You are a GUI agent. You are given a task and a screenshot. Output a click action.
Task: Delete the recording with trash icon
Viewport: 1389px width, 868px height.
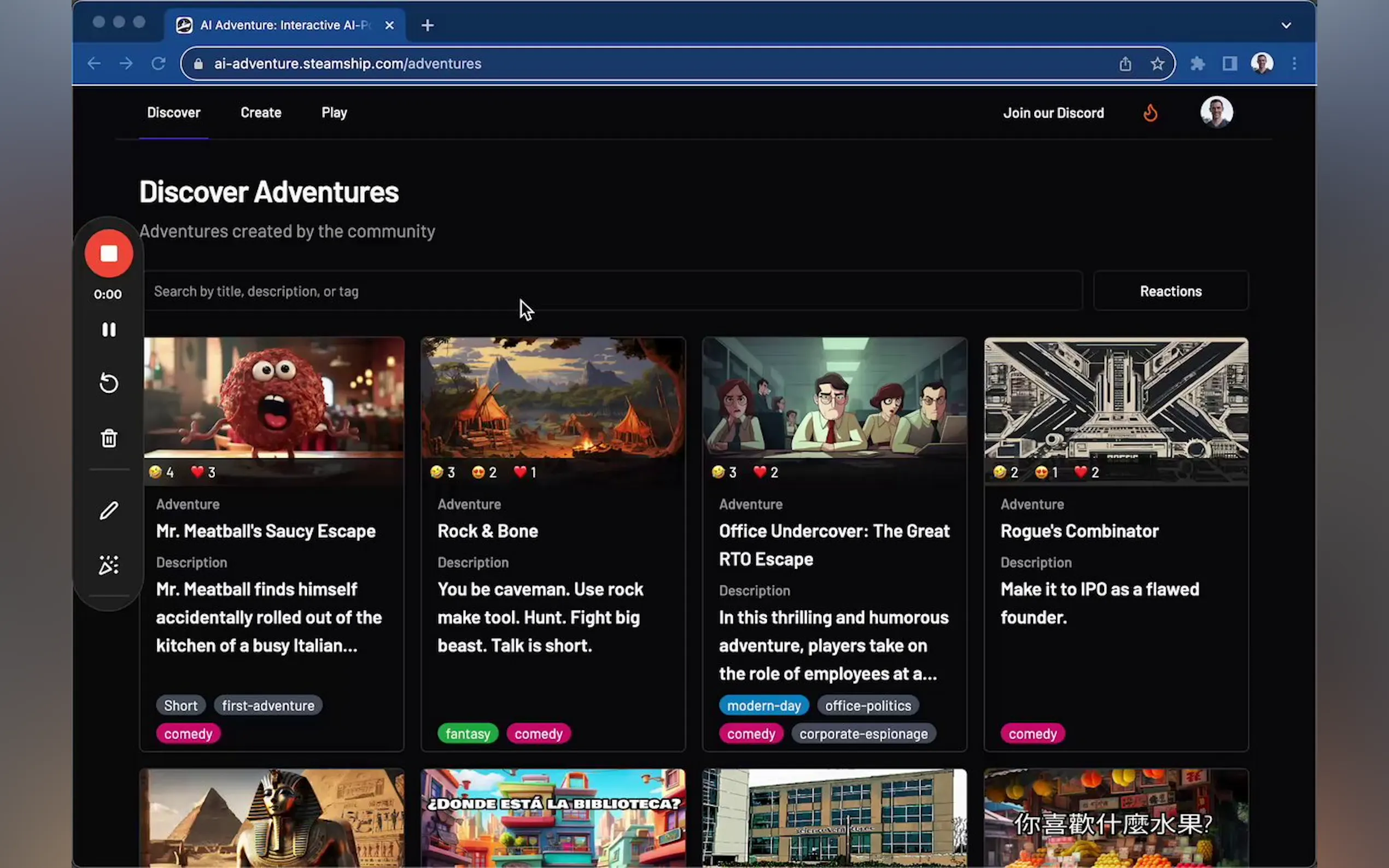(x=108, y=438)
